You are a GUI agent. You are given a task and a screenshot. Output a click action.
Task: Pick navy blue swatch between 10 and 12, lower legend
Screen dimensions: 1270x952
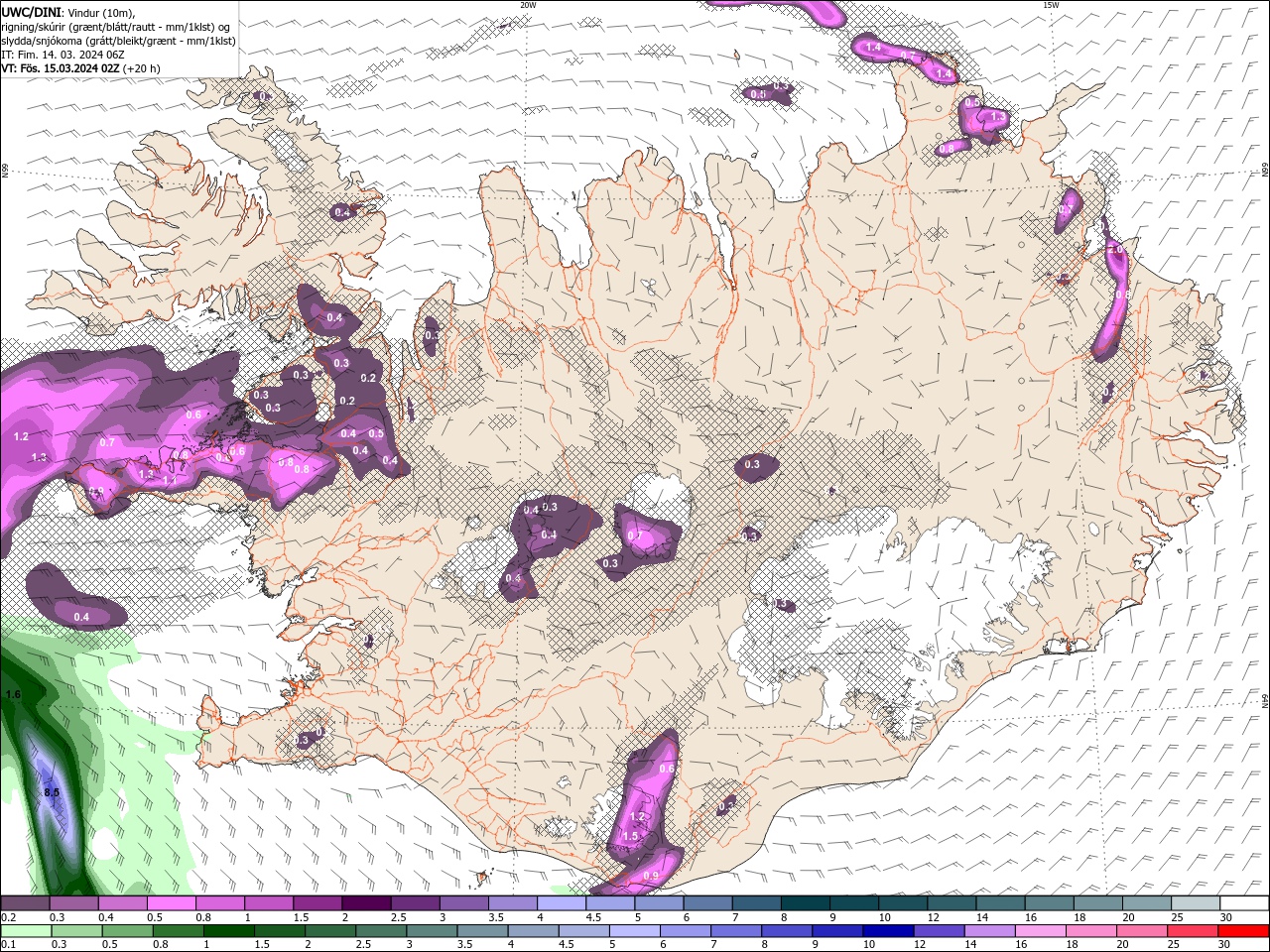(x=889, y=931)
